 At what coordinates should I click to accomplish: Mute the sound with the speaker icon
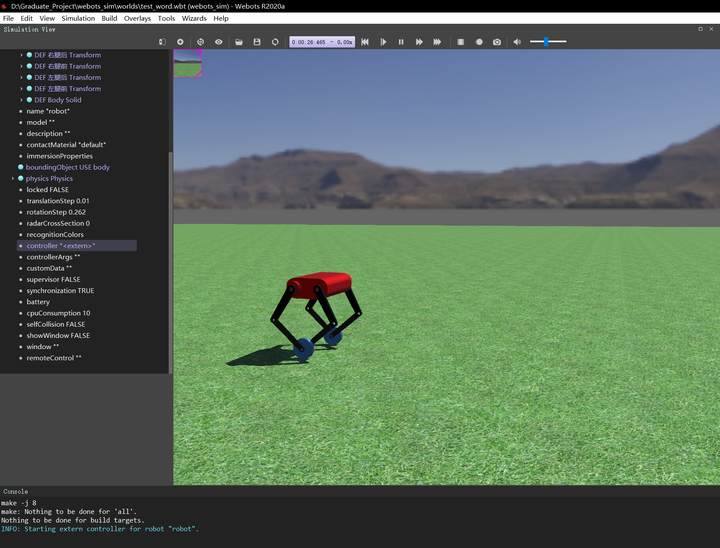(x=517, y=42)
